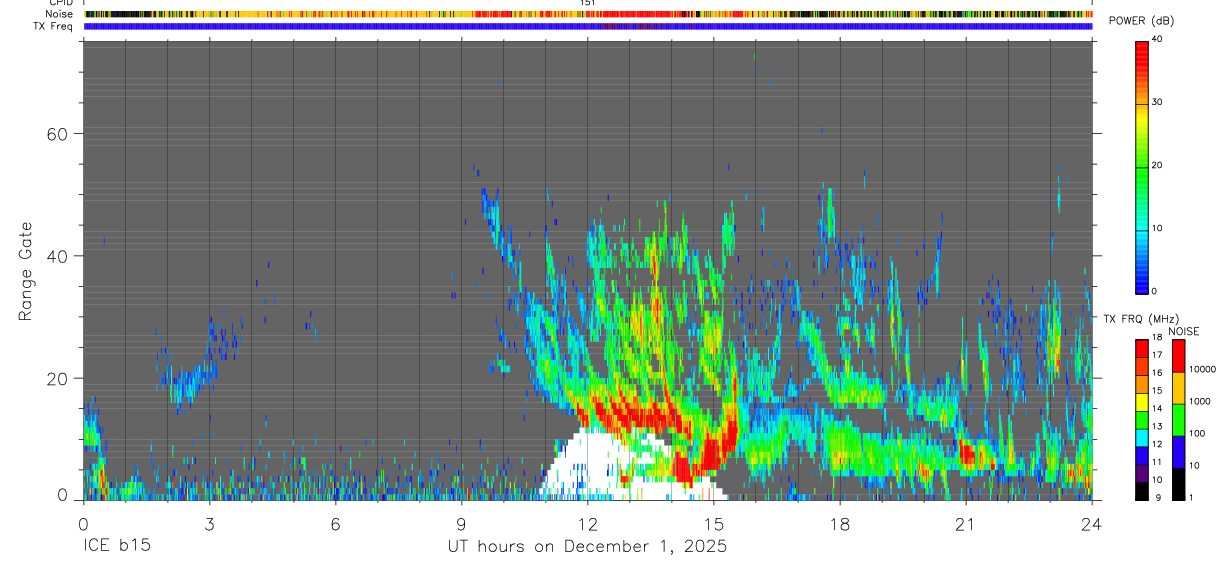This screenshot has height=567, width=1228.
Task: Click the "24" hour tick on time axis
Action: (1091, 524)
